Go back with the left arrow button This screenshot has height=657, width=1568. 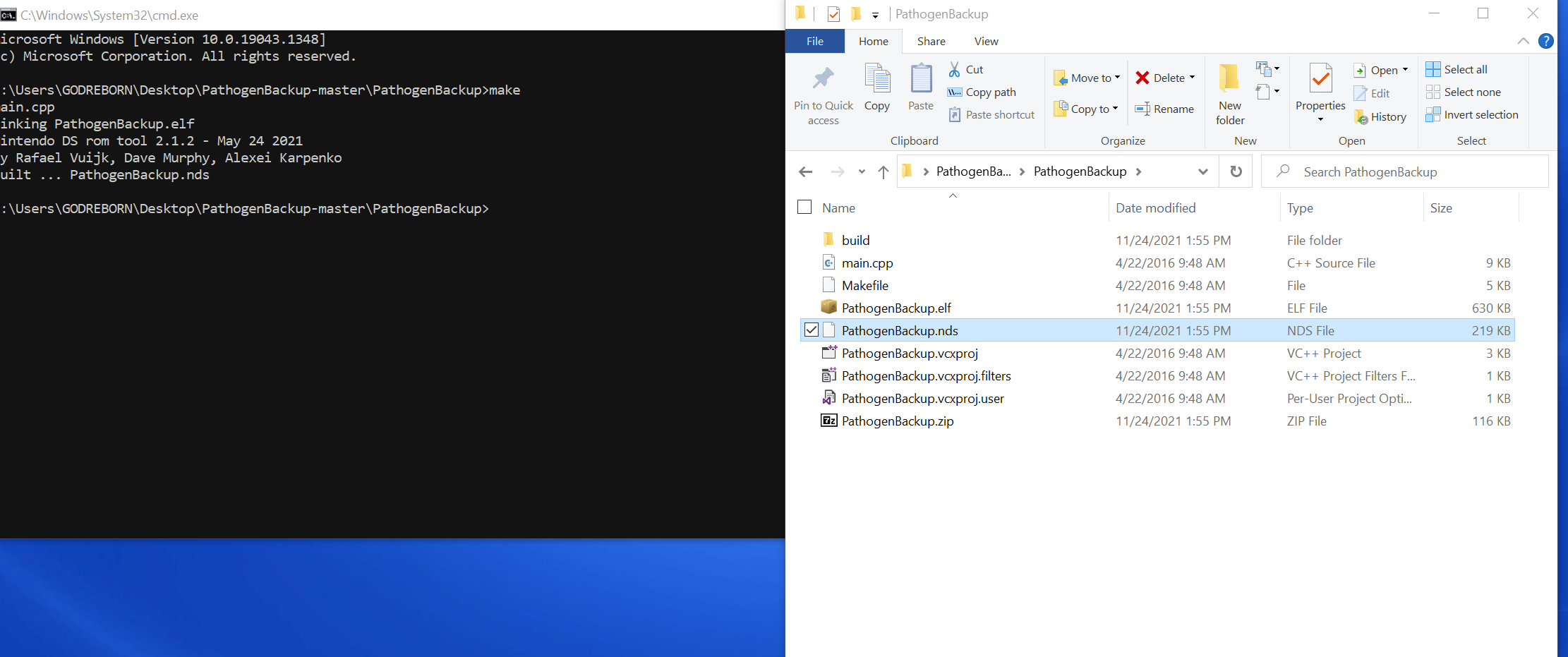click(805, 171)
